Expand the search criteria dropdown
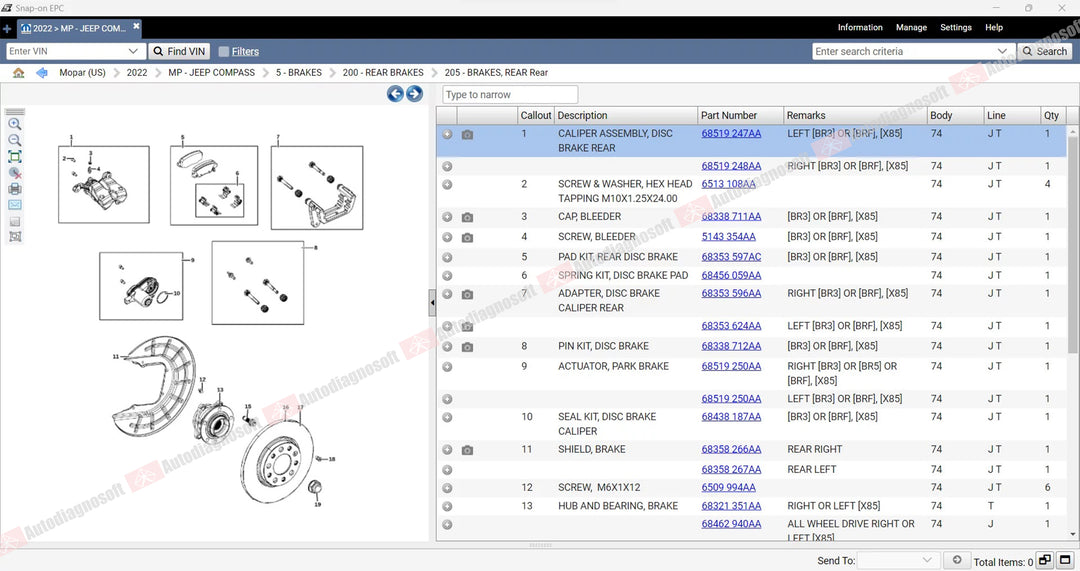Image resolution: width=1080 pixels, height=571 pixels. point(1002,51)
